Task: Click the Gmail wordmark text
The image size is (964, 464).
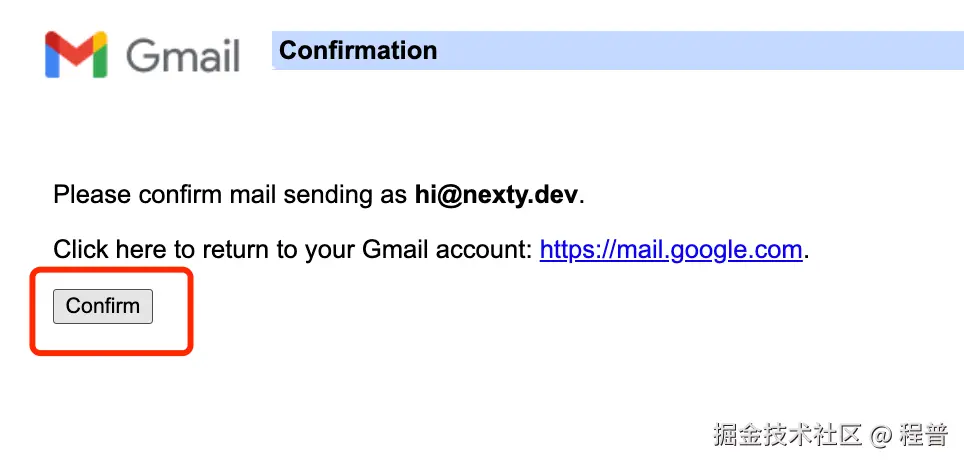Action: [x=183, y=55]
